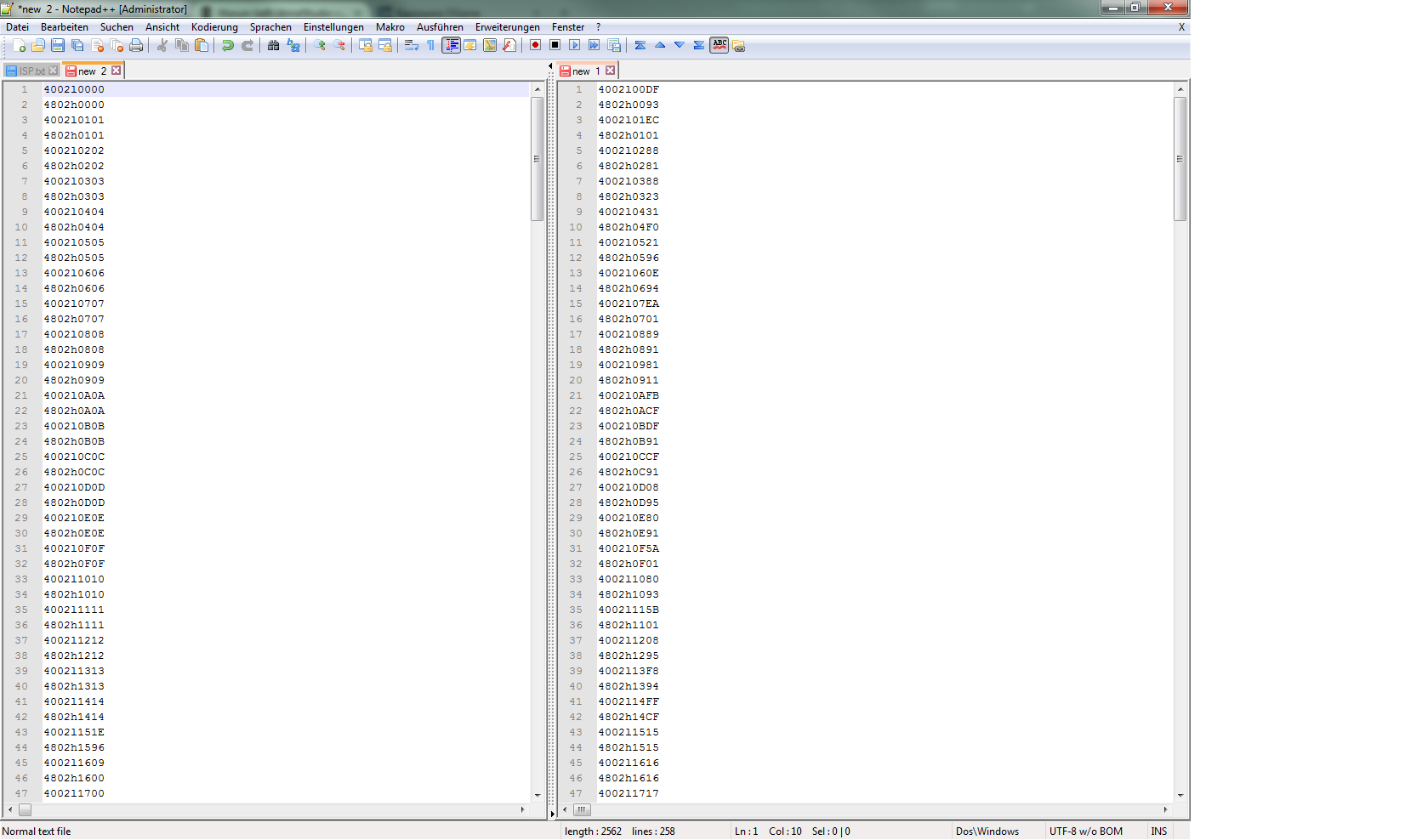Click the Save All toolbar icon
Viewport: 1405px width, 840px height.
[77, 45]
